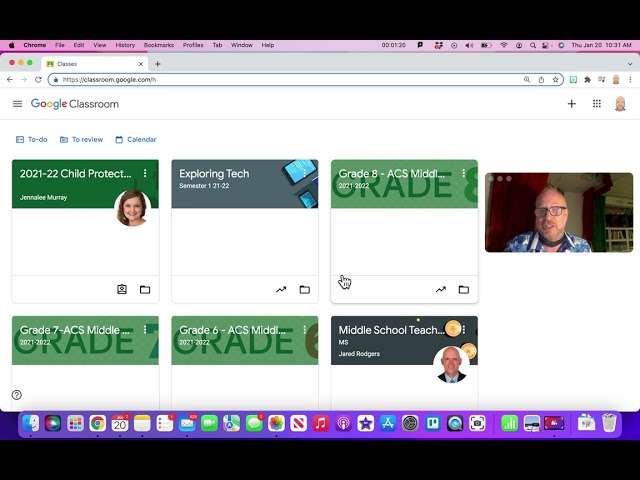Open the Google apps grid launcher

click(597, 104)
